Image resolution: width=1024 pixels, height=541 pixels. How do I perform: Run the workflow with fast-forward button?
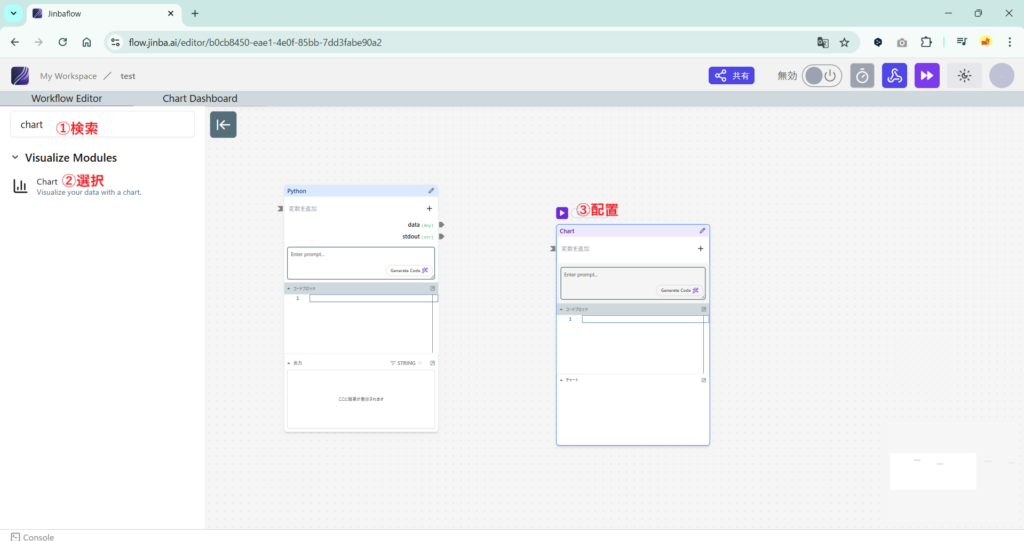(927, 76)
